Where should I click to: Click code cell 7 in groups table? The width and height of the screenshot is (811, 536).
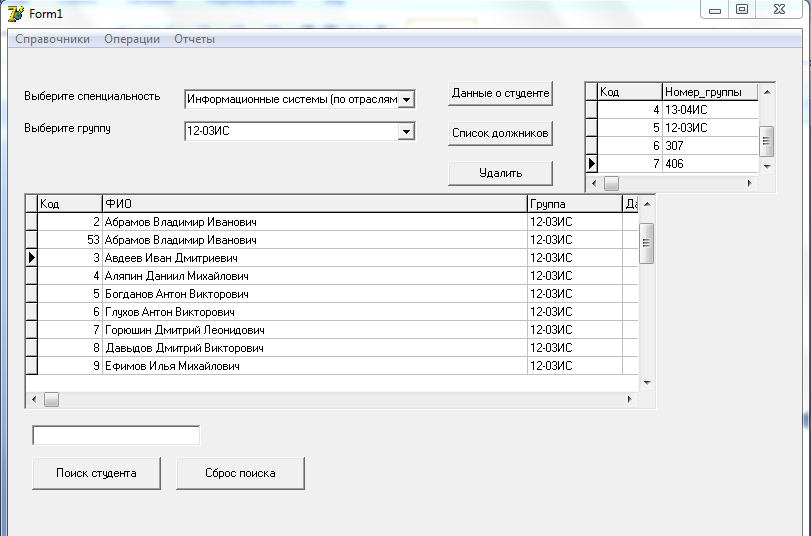point(630,164)
